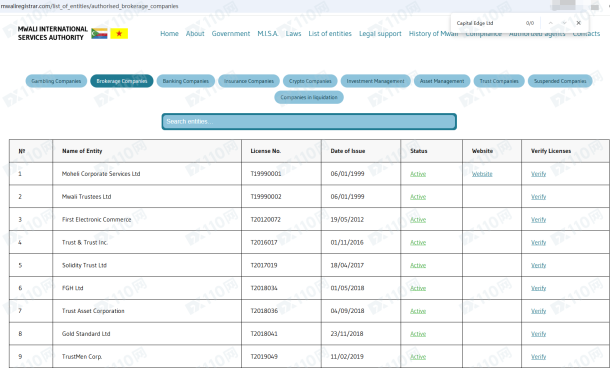
Task: Verify license of FGH Ltd
Action: 538,288
